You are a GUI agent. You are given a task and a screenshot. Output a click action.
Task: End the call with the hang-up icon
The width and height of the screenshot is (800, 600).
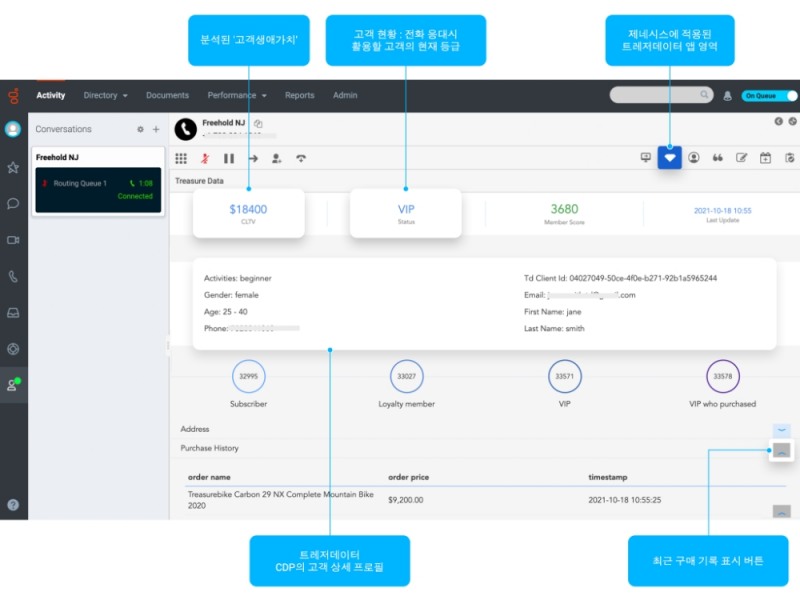[x=300, y=158]
